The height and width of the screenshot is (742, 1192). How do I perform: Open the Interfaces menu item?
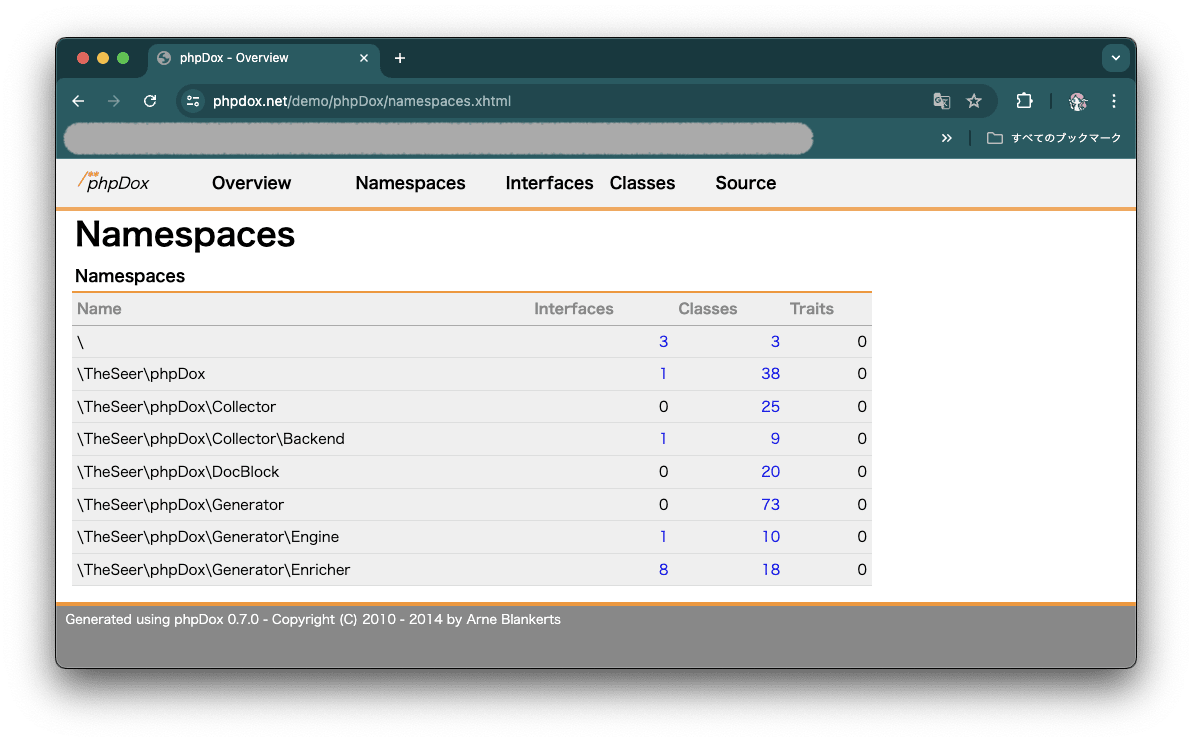[550, 183]
